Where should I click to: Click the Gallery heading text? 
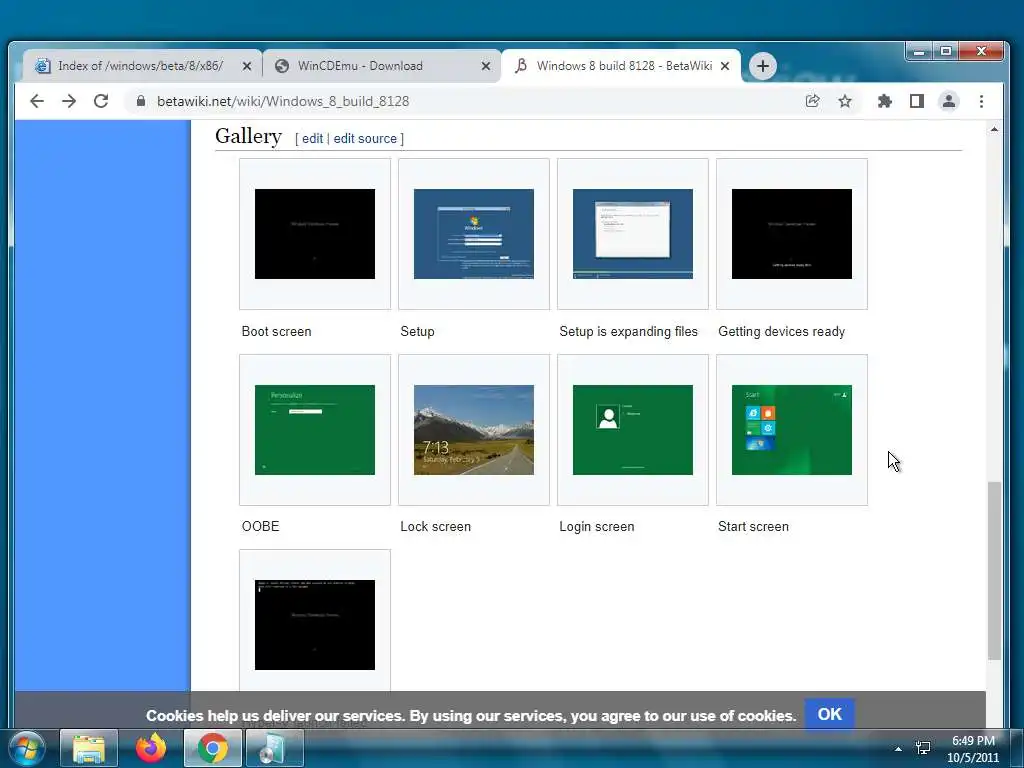[x=248, y=136]
